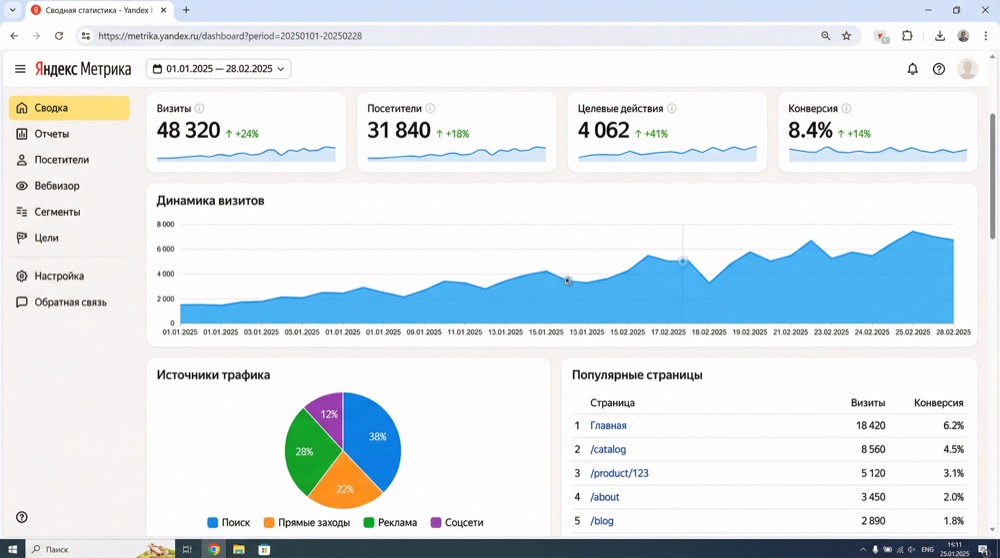
Task: Click the info icon next to Визиты
Action: (x=200, y=108)
